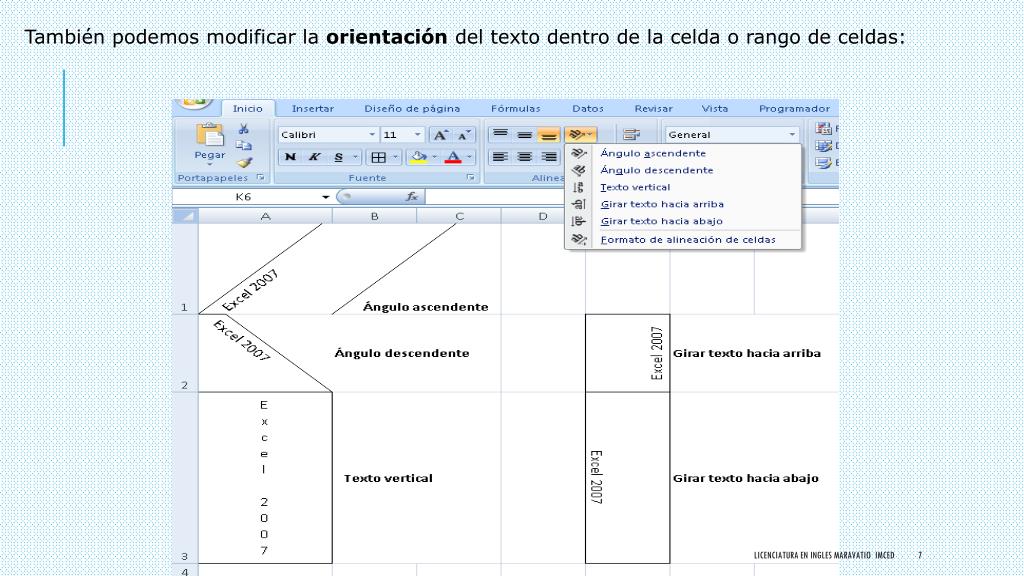Open the Fuente dialog launcher
The width and height of the screenshot is (1024, 576).
(470, 178)
